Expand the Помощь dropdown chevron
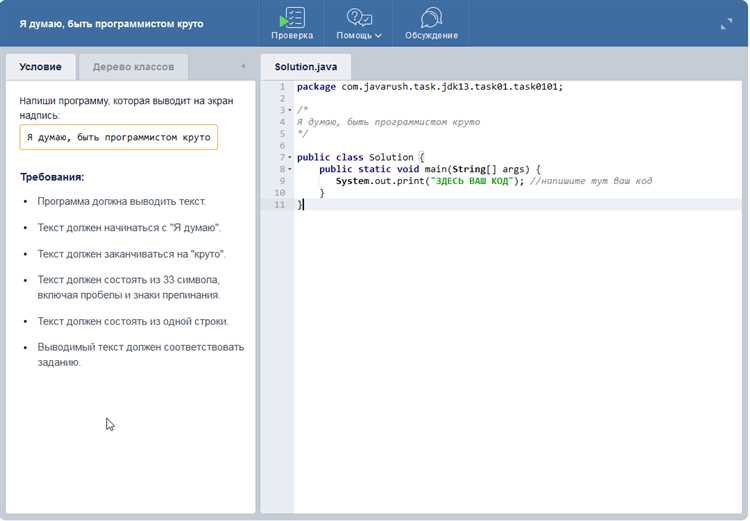Image resolution: width=750 pixels, height=521 pixels. (378, 35)
